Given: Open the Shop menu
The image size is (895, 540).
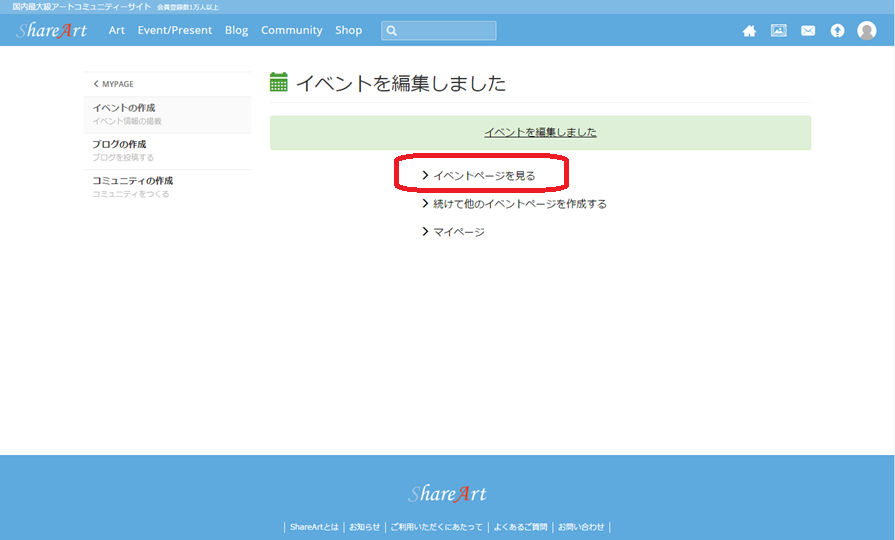Looking at the screenshot, I should [348, 30].
